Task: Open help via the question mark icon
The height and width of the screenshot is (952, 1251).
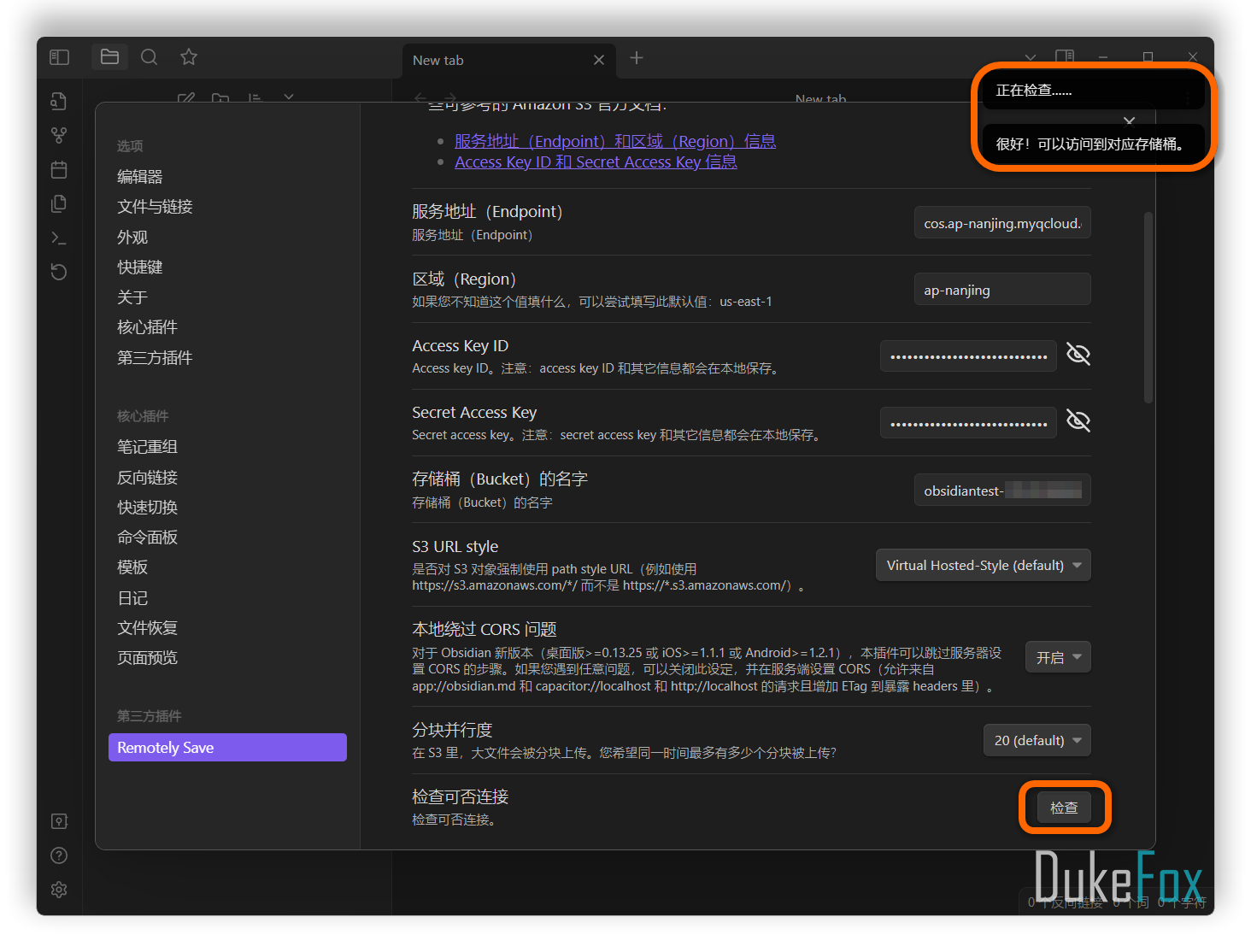Action: [x=59, y=855]
